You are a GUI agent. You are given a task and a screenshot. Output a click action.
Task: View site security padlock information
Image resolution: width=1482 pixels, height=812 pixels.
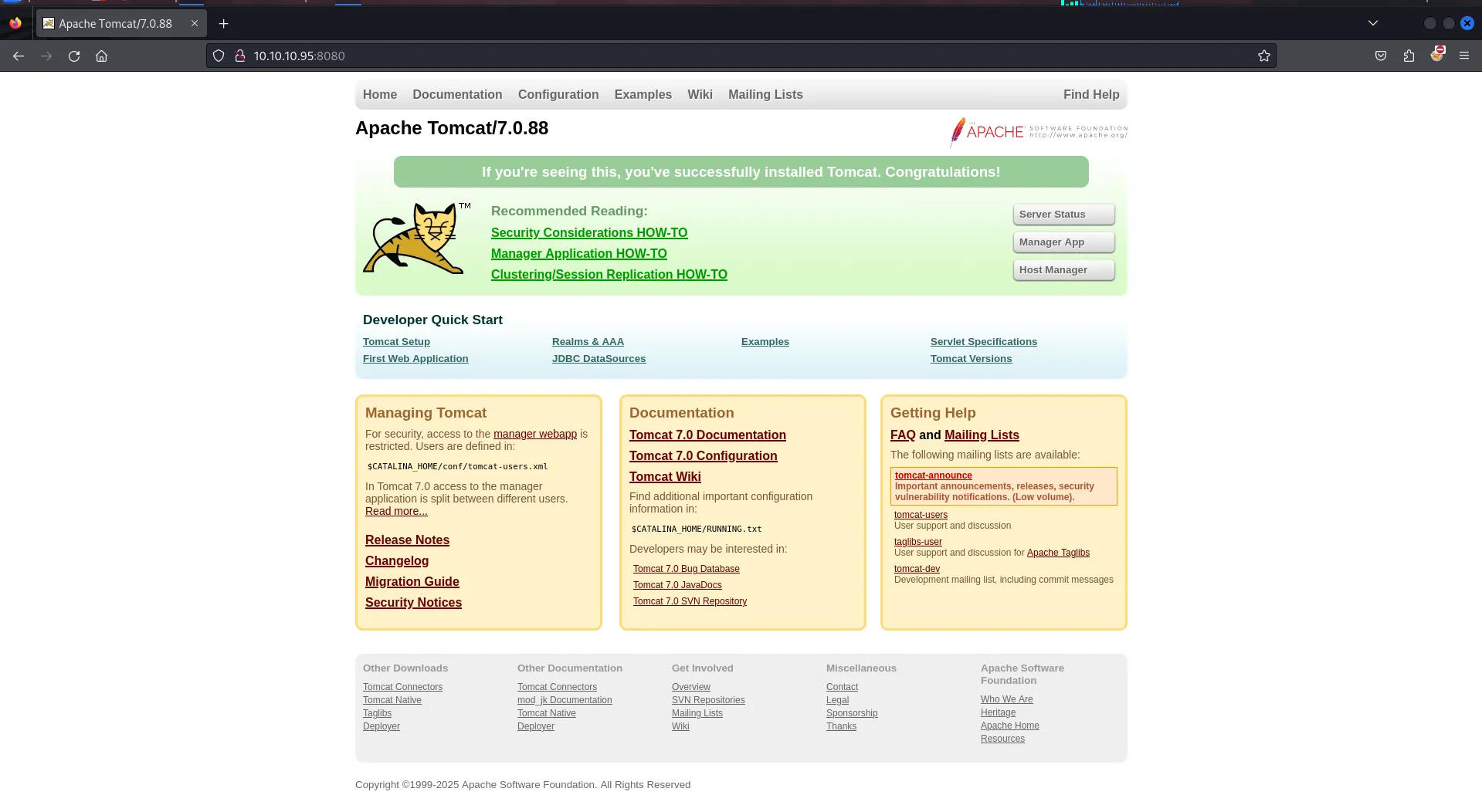coord(240,56)
